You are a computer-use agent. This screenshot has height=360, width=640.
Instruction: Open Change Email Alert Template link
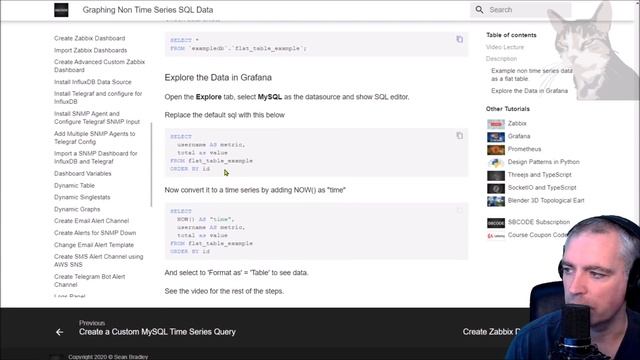[94, 245]
